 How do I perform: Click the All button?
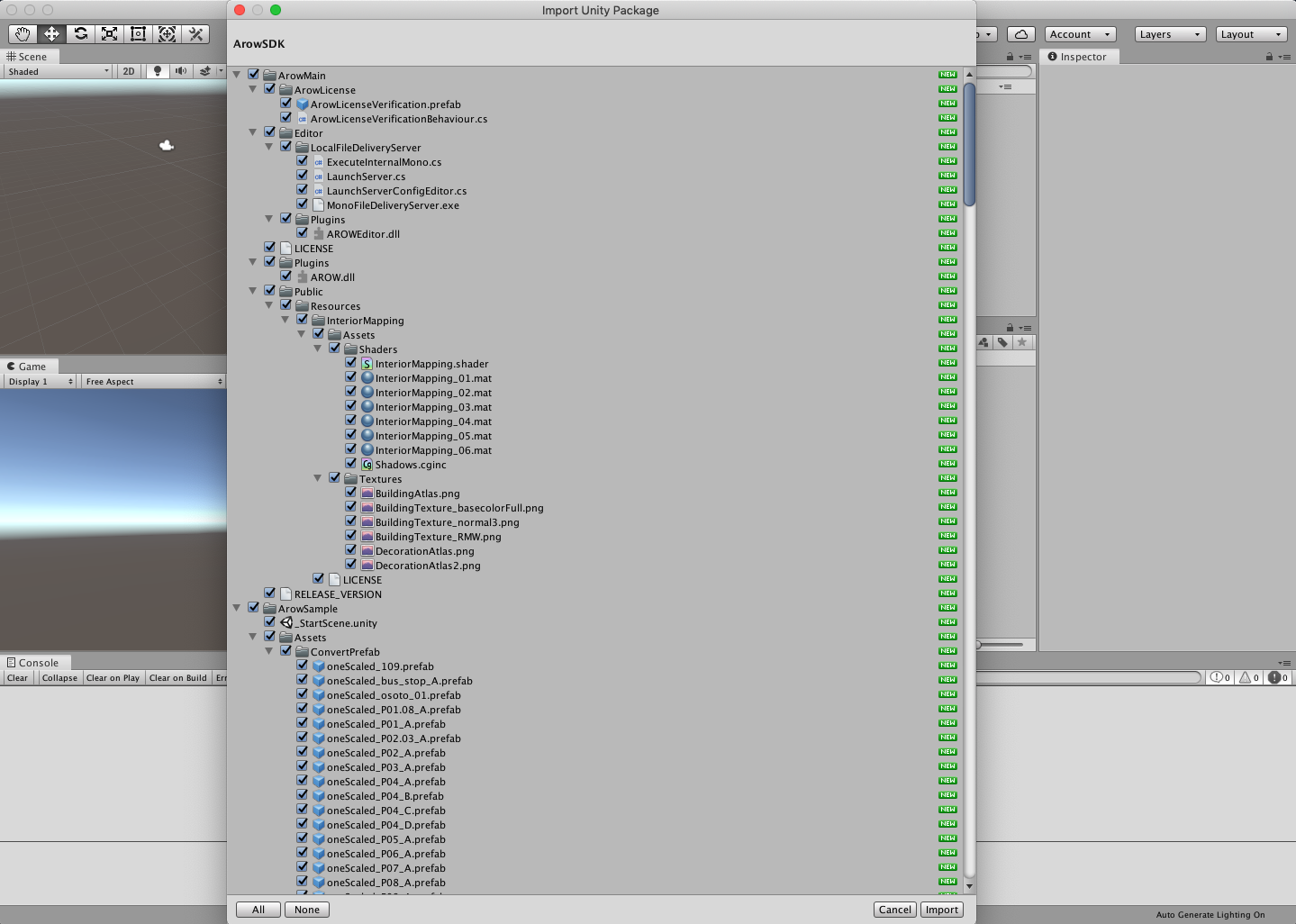pos(258,910)
